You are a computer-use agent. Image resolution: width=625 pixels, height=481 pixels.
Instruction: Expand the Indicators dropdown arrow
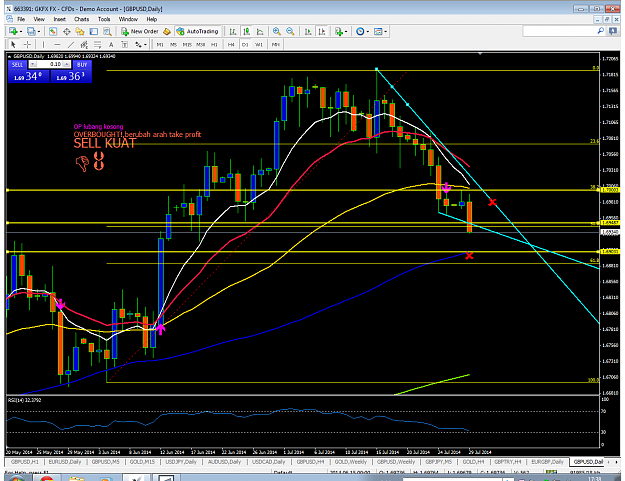(346, 31)
